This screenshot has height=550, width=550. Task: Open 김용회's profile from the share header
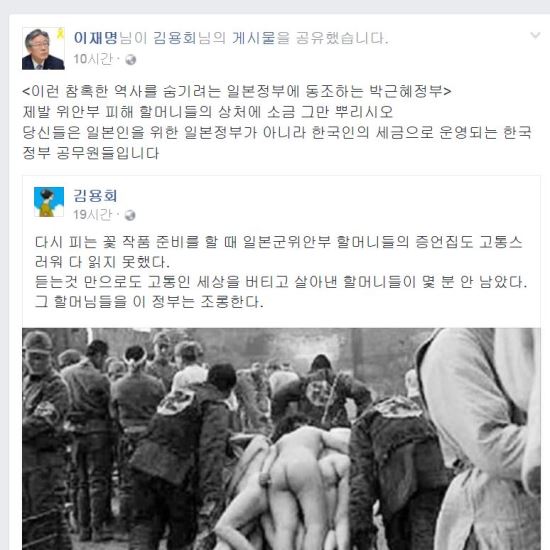point(174,38)
